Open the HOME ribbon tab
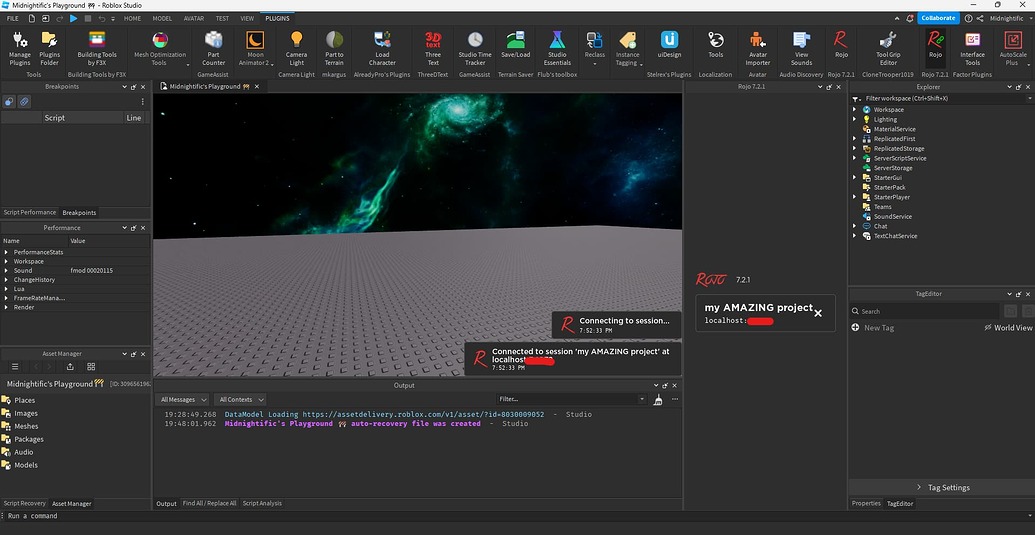Image resolution: width=1035 pixels, height=535 pixels. pos(133,18)
